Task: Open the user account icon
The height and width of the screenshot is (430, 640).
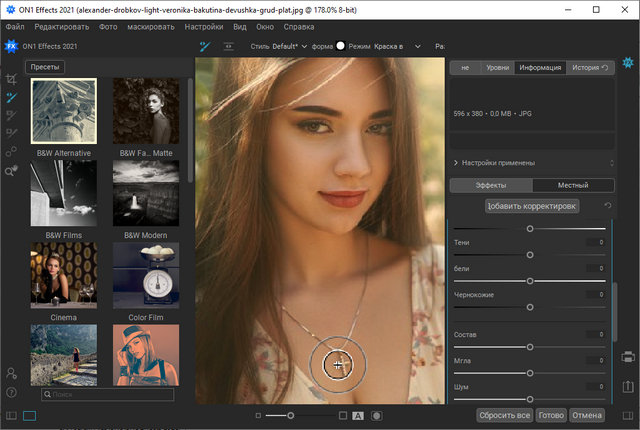Action: [11, 374]
